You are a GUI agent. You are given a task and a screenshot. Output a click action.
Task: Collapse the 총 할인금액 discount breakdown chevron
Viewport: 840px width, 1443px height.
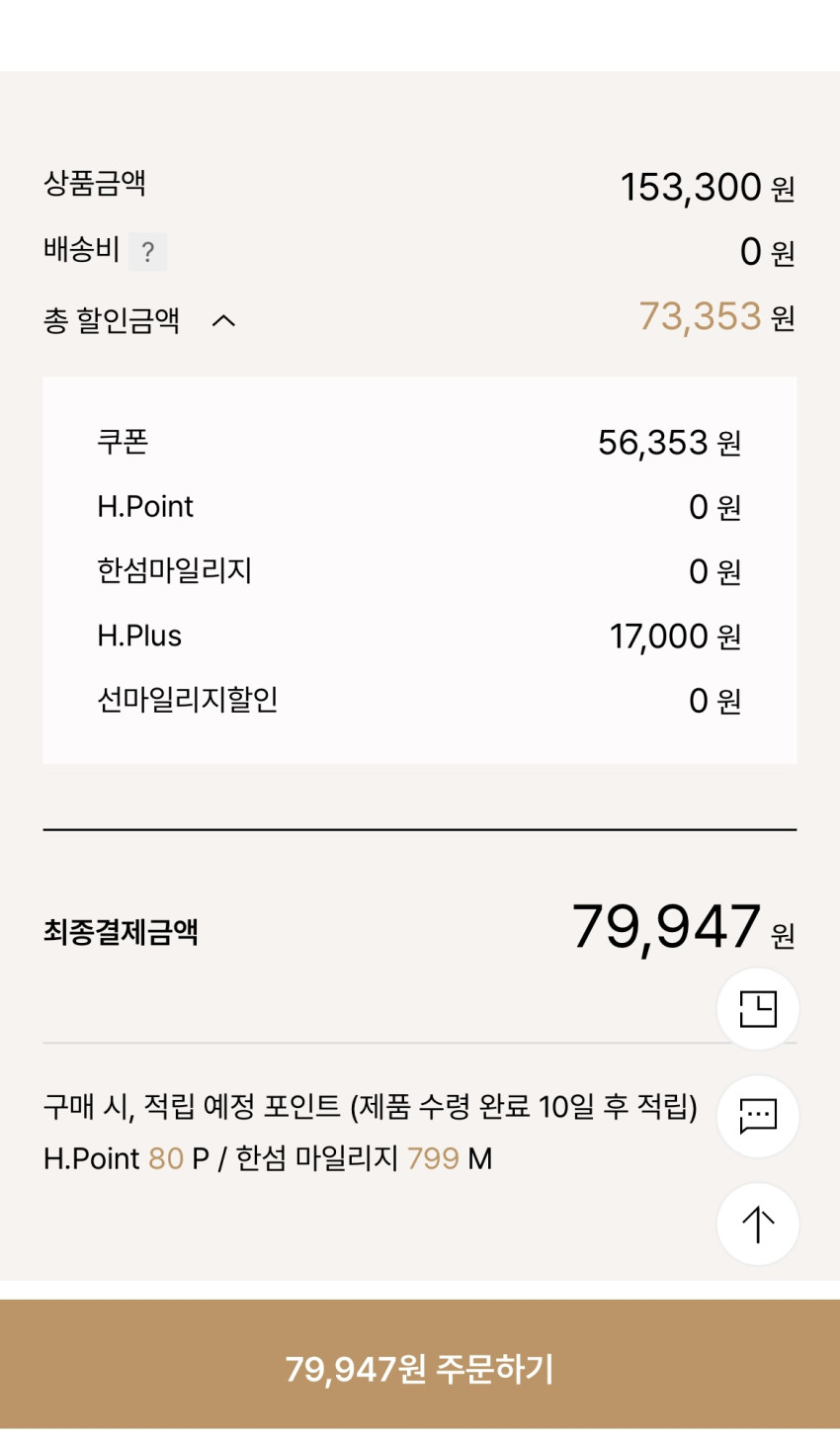coord(224,320)
